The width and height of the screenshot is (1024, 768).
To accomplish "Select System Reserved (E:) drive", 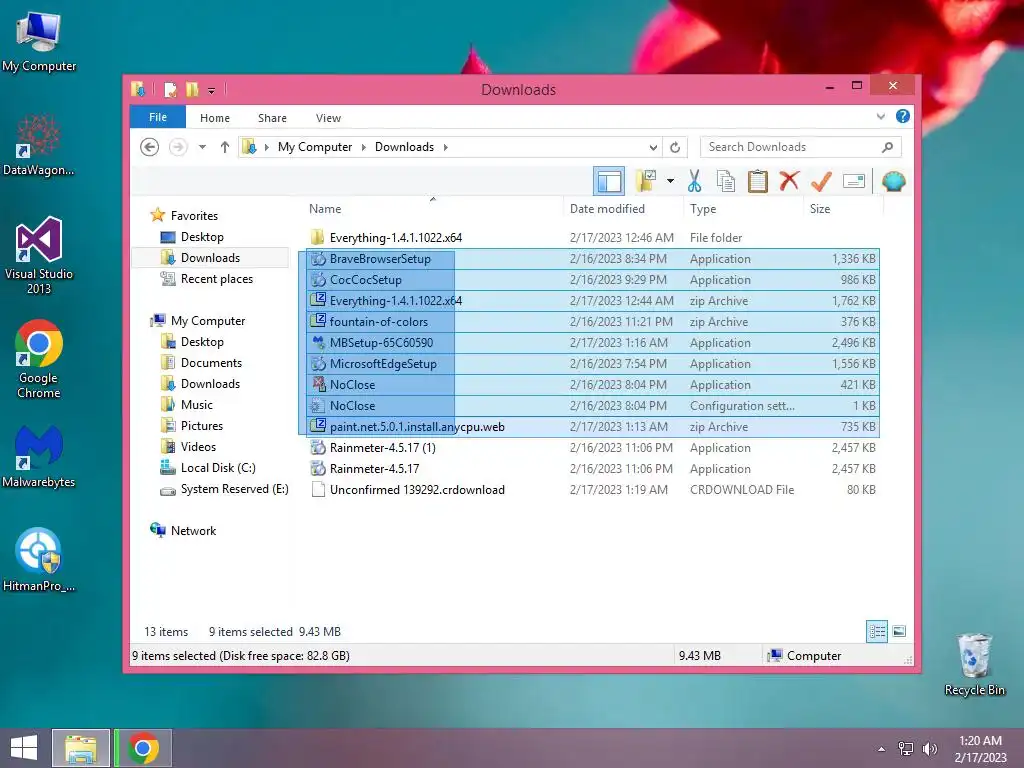I will coord(234,489).
